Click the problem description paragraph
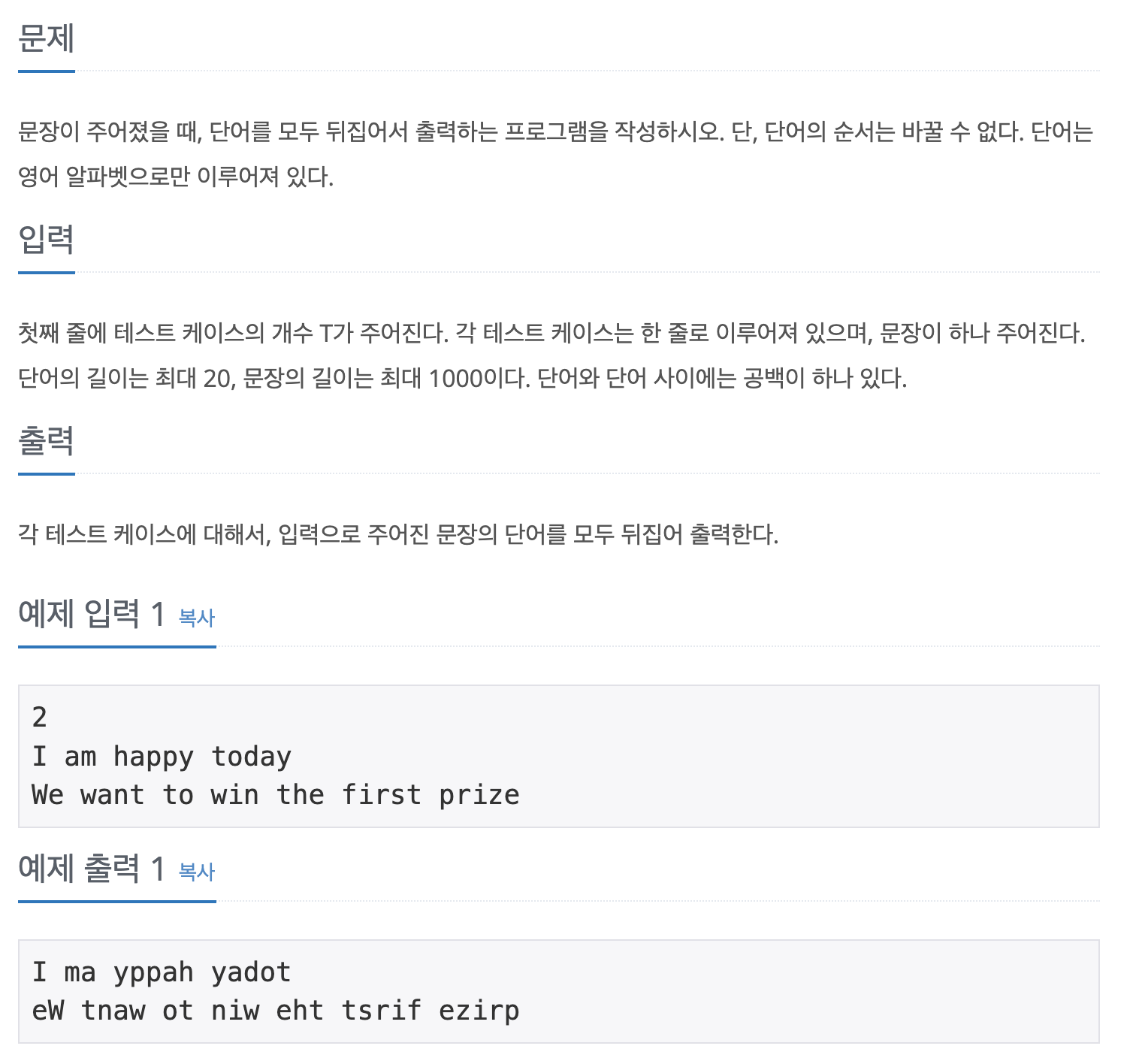 [x=556, y=155]
